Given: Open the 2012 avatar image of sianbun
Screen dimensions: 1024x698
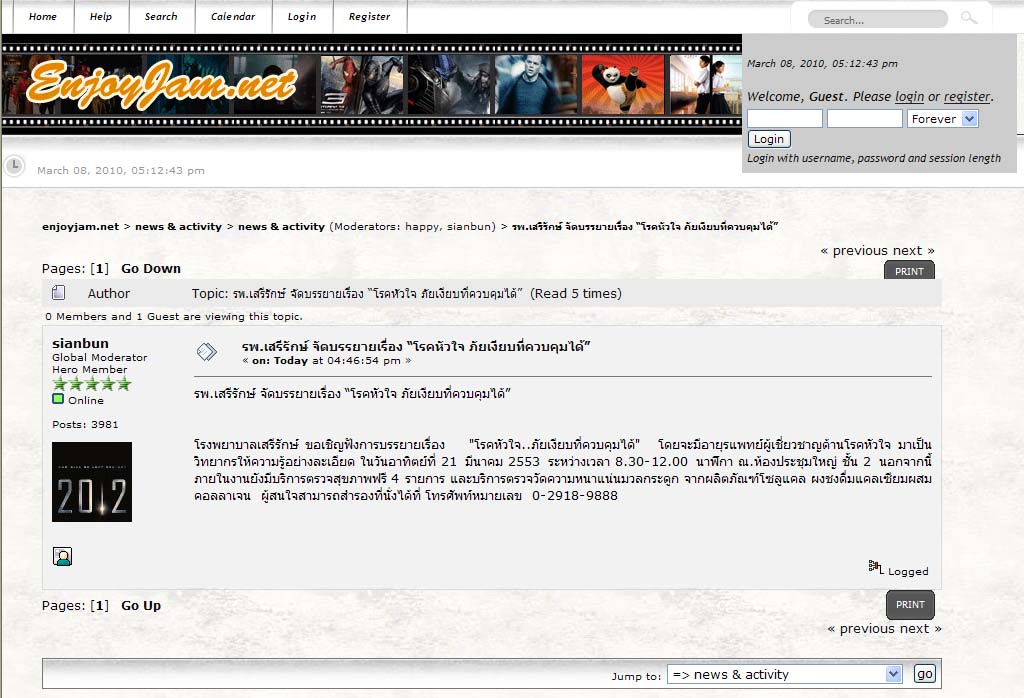Looking at the screenshot, I should [x=92, y=482].
